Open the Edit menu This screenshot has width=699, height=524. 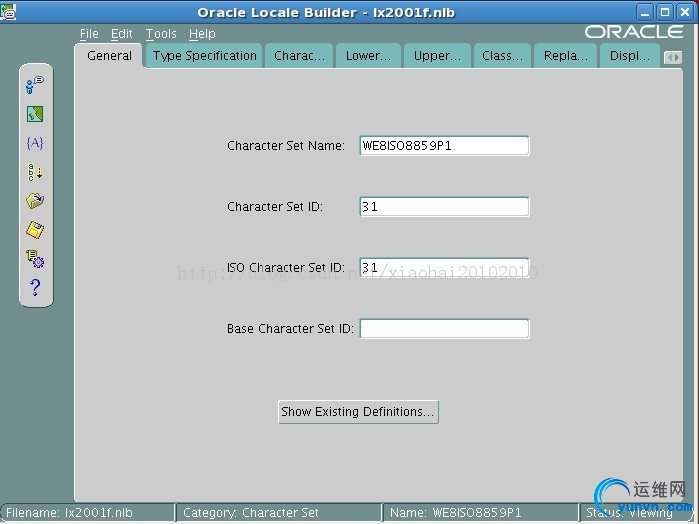(x=121, y=34)
